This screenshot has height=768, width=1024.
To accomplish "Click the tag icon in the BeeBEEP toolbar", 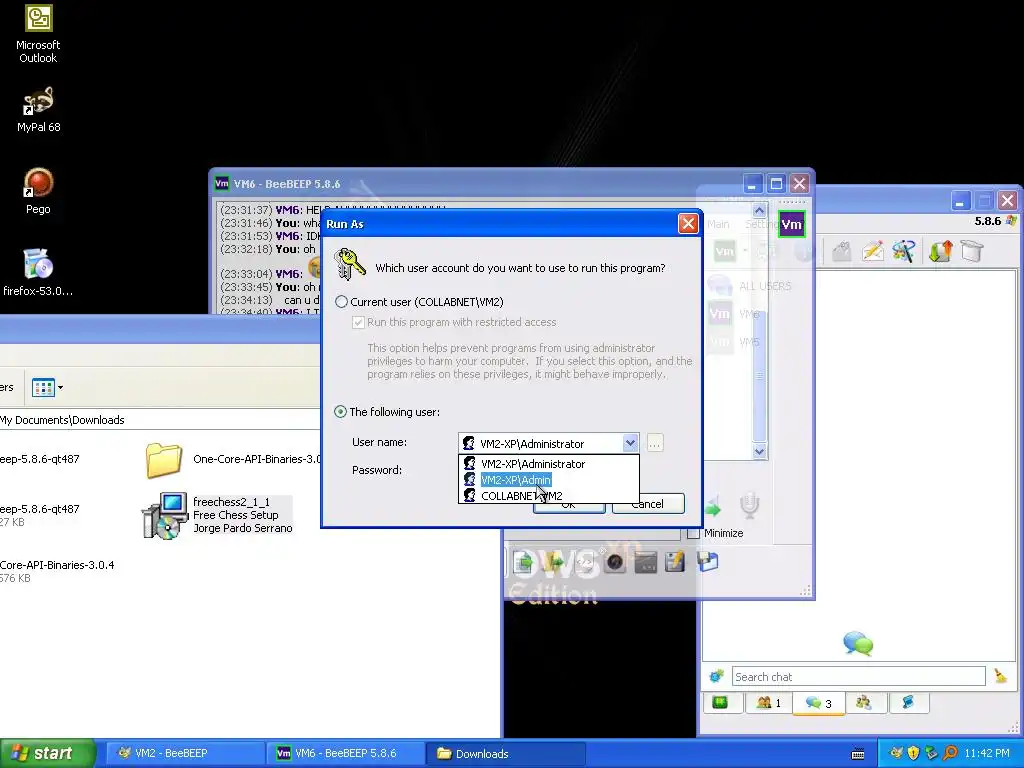I will (842, 251).
